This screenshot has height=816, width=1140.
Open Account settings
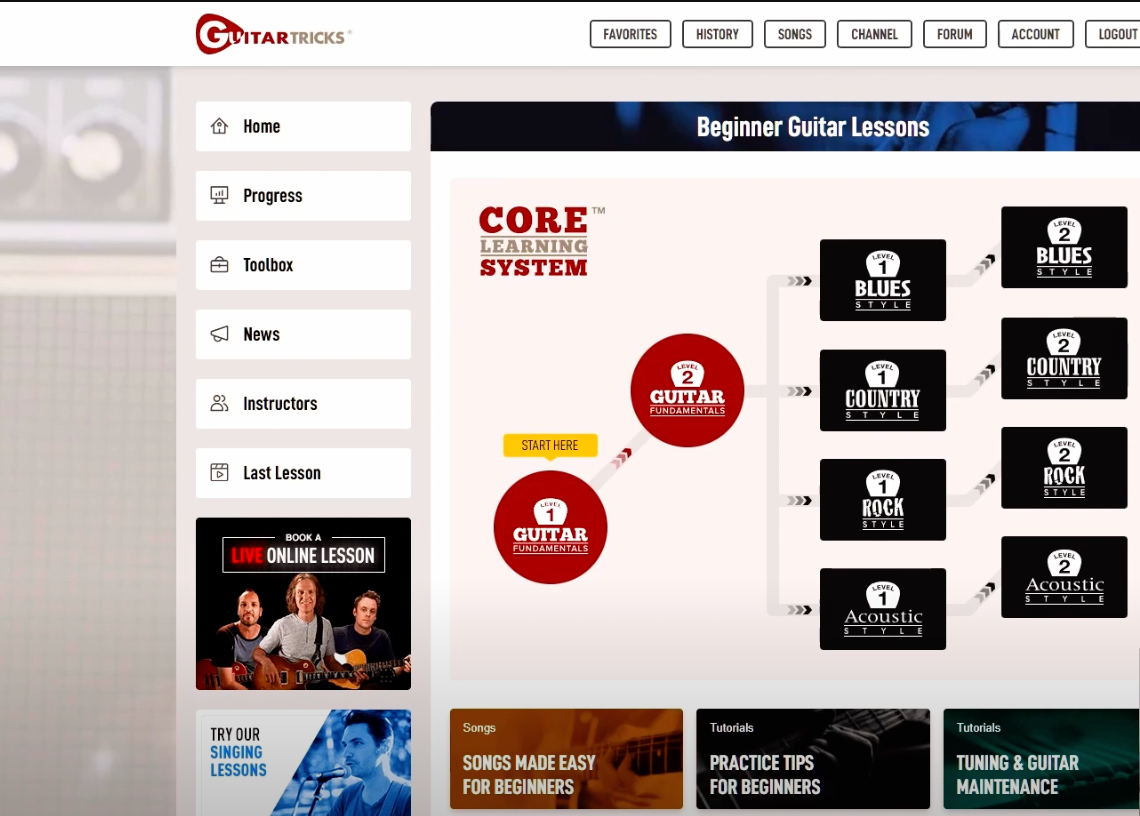1036,34
